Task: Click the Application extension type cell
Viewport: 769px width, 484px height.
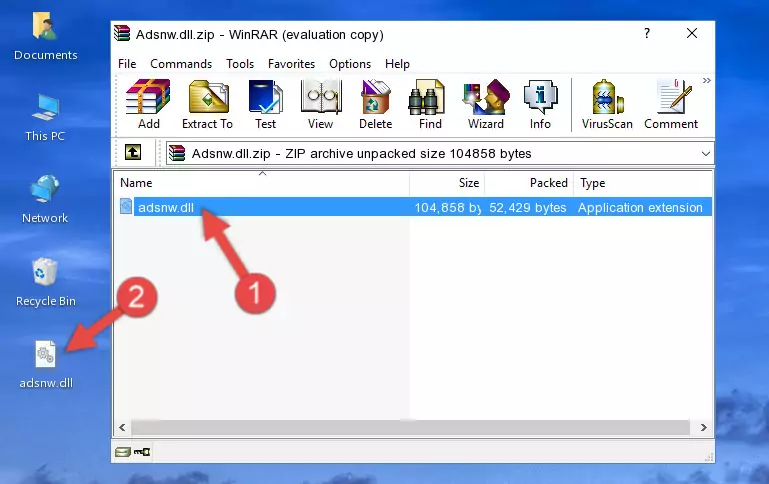Action: click(x=640, y=207)
